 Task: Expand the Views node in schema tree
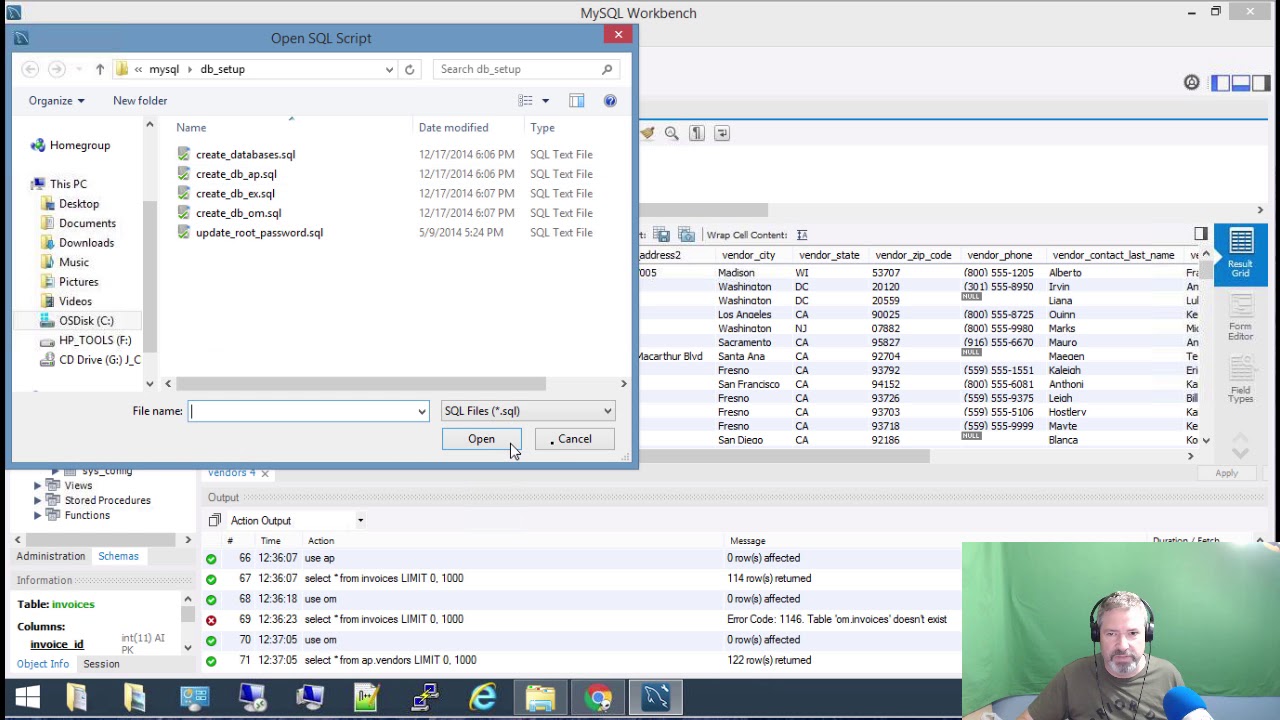pos(38,485)
